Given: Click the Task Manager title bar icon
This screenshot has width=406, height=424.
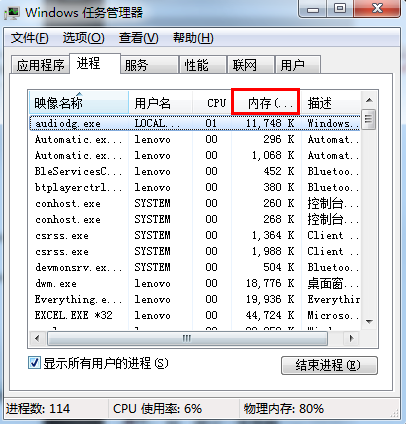Looking at the screenshot, I should pyautogui.click(x=13, y=13).
